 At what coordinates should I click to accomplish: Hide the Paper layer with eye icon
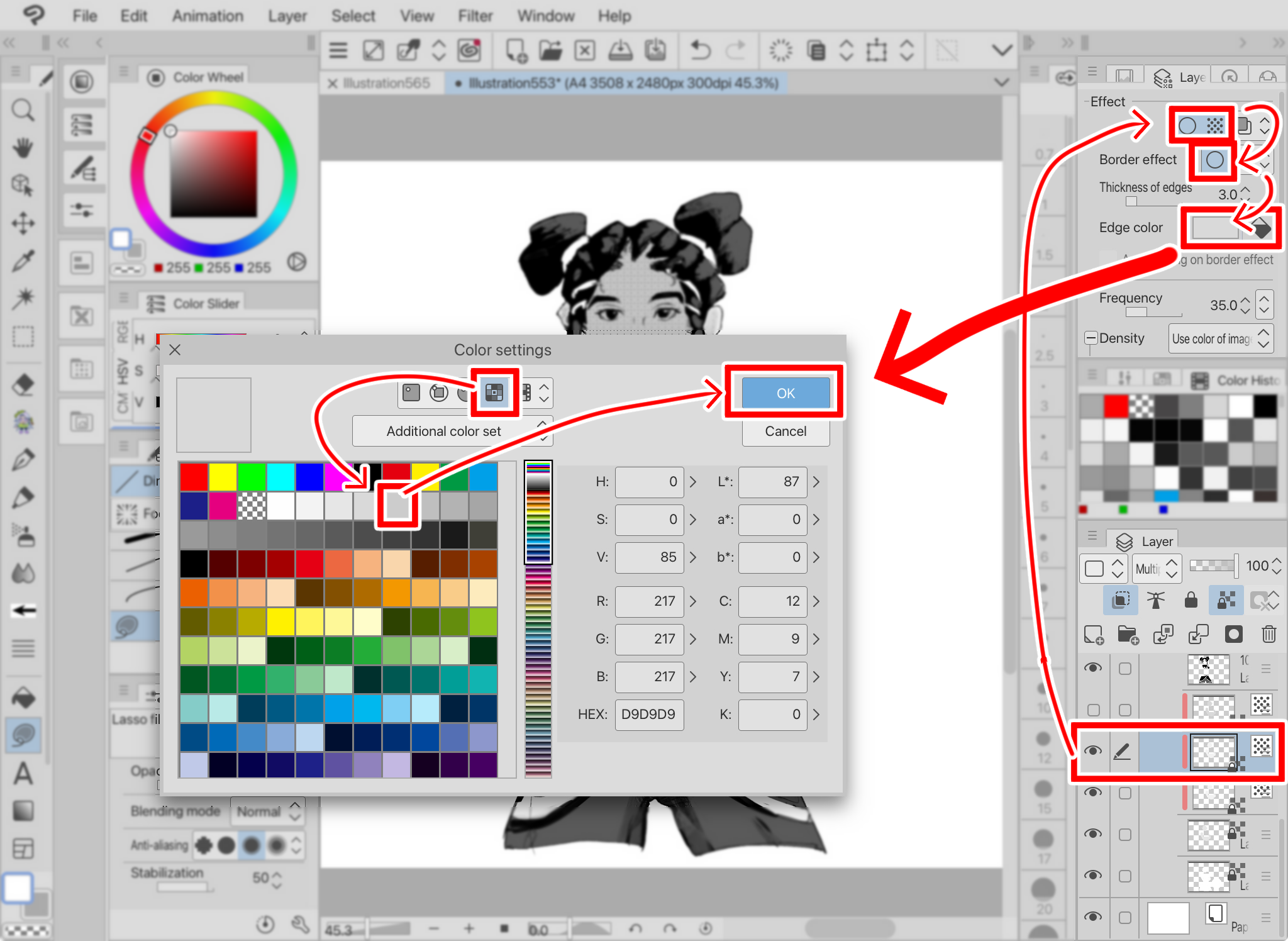point(1093,916)
